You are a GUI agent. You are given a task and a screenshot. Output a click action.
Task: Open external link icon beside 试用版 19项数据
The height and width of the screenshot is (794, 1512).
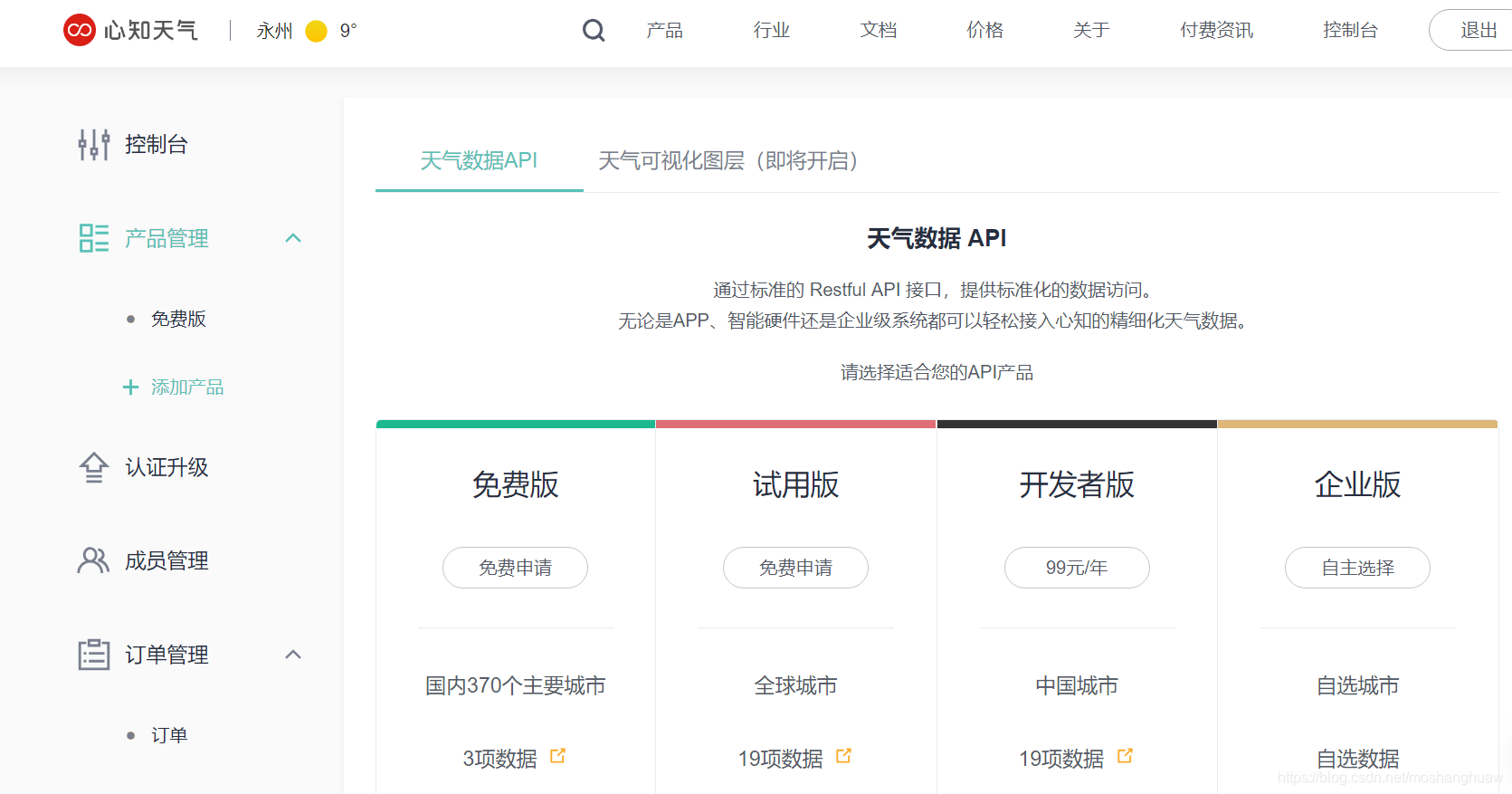pos(843,756)
